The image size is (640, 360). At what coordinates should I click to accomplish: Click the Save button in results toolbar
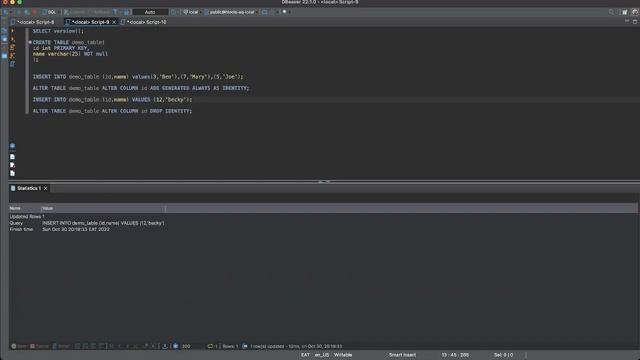click(x=19, y=346)
